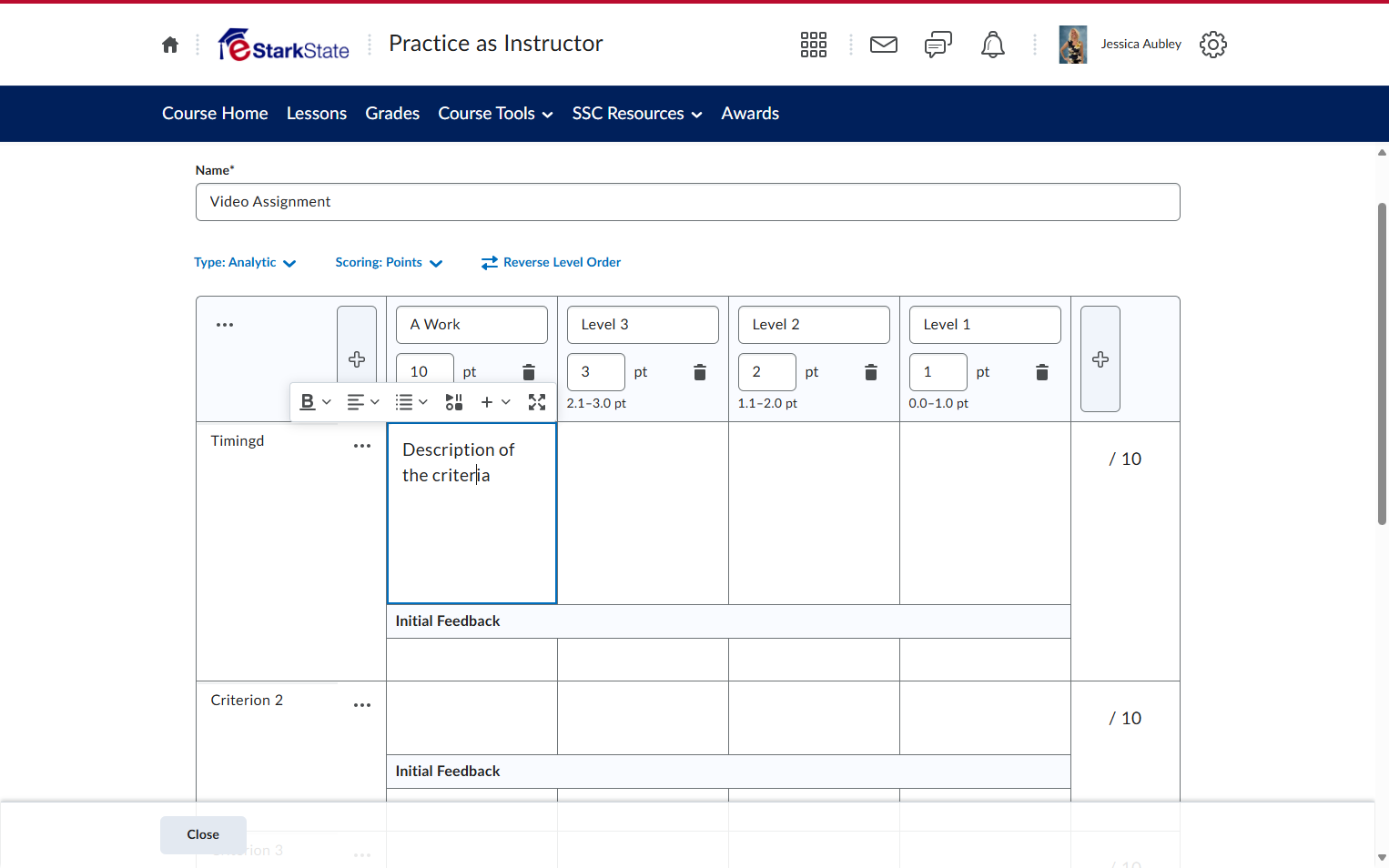Open the admin tools gear icon
1389x868 pixels.
coord(1213,44)
